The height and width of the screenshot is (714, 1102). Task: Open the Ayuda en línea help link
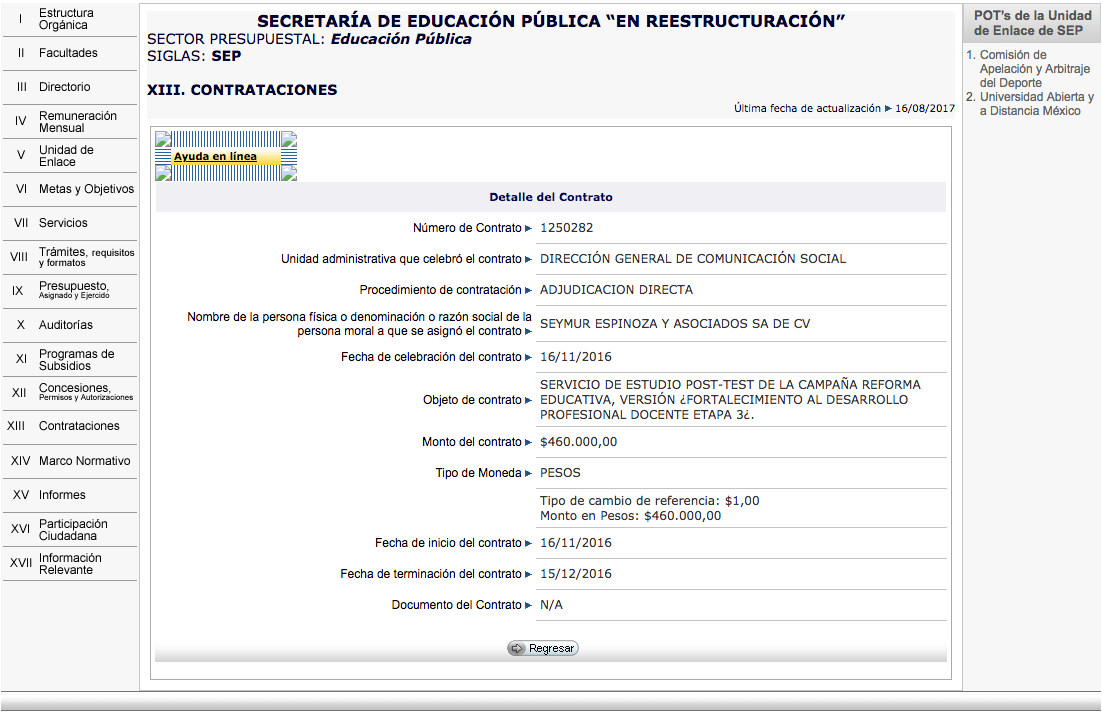tap(215, 157)
